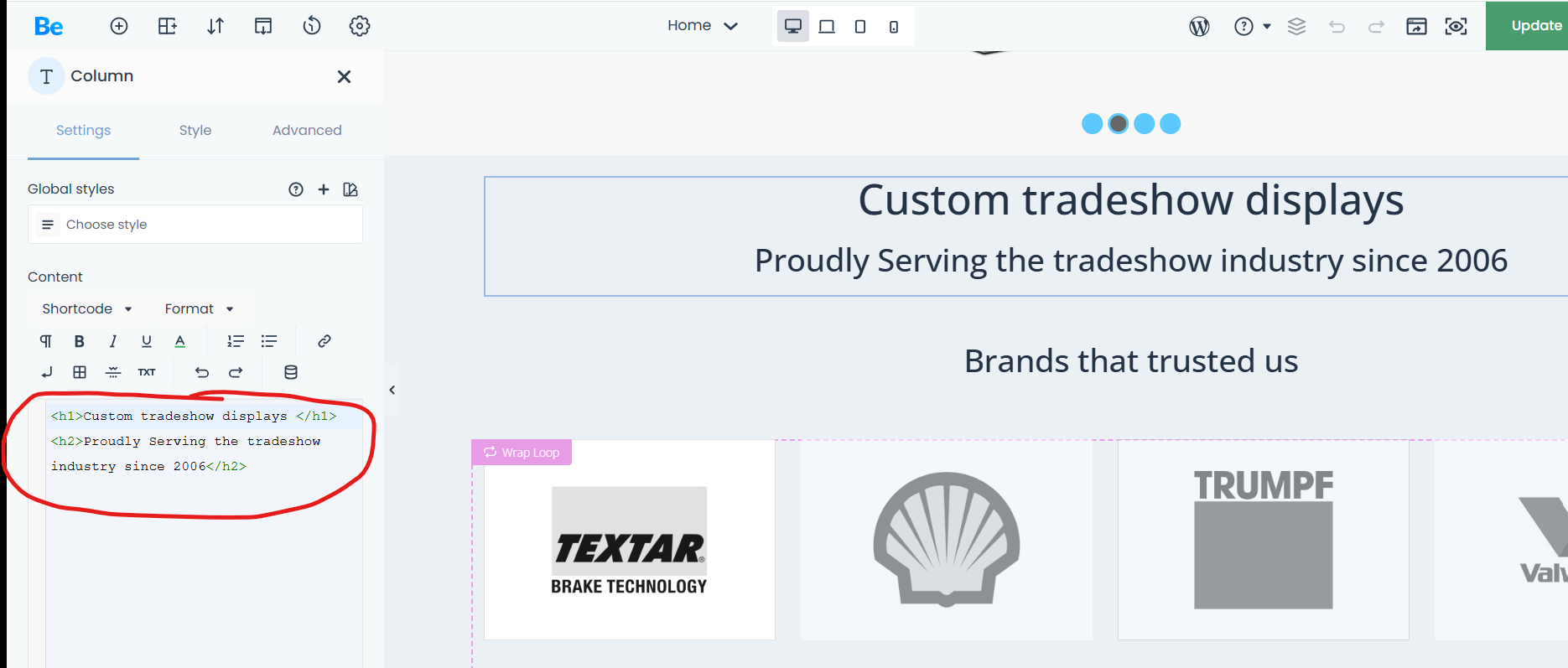Switch to the Settings tab

click(x=83, y=130)
